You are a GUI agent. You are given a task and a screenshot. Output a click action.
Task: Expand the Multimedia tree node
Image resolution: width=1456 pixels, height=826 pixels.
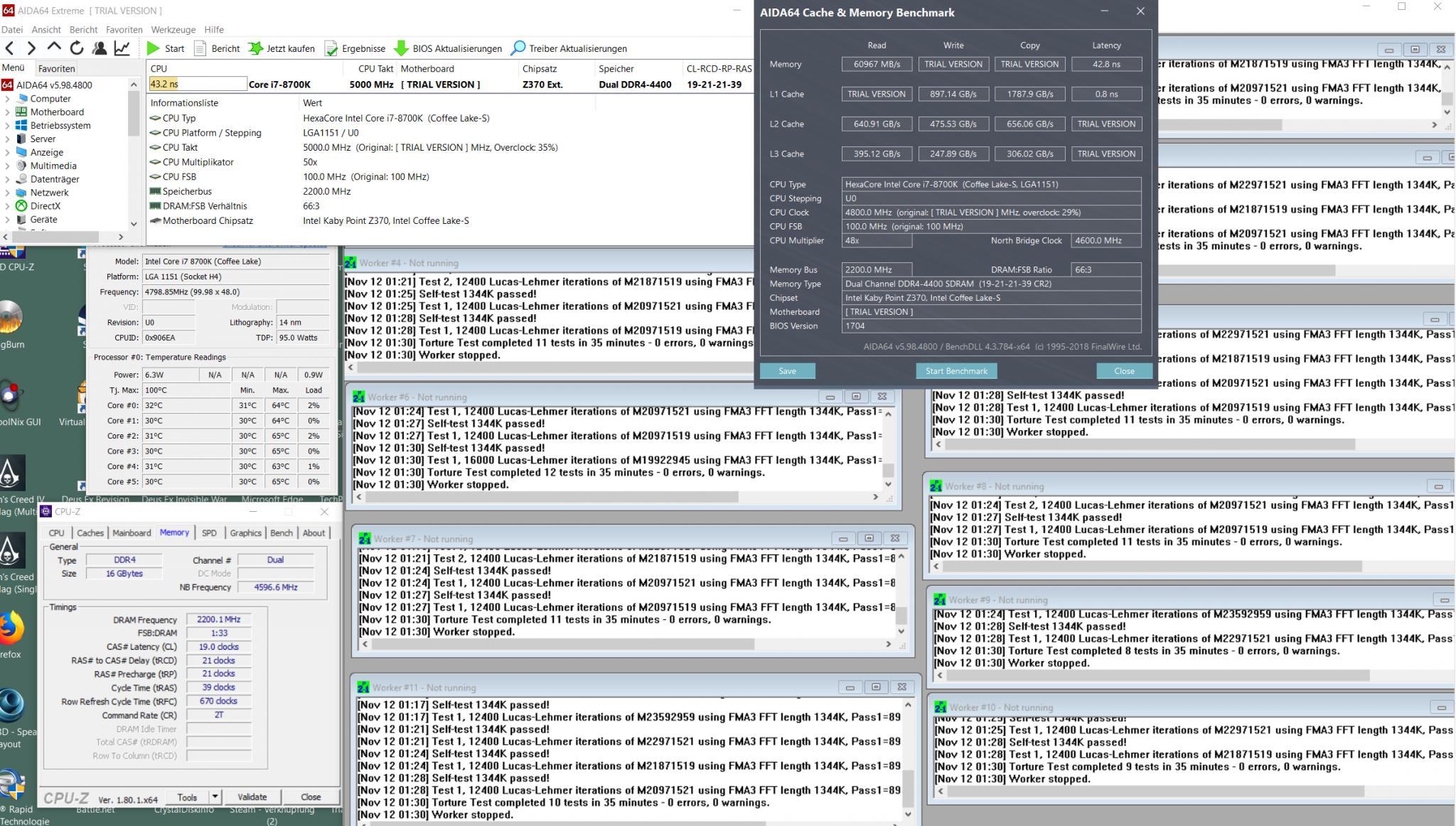point(8,166)
